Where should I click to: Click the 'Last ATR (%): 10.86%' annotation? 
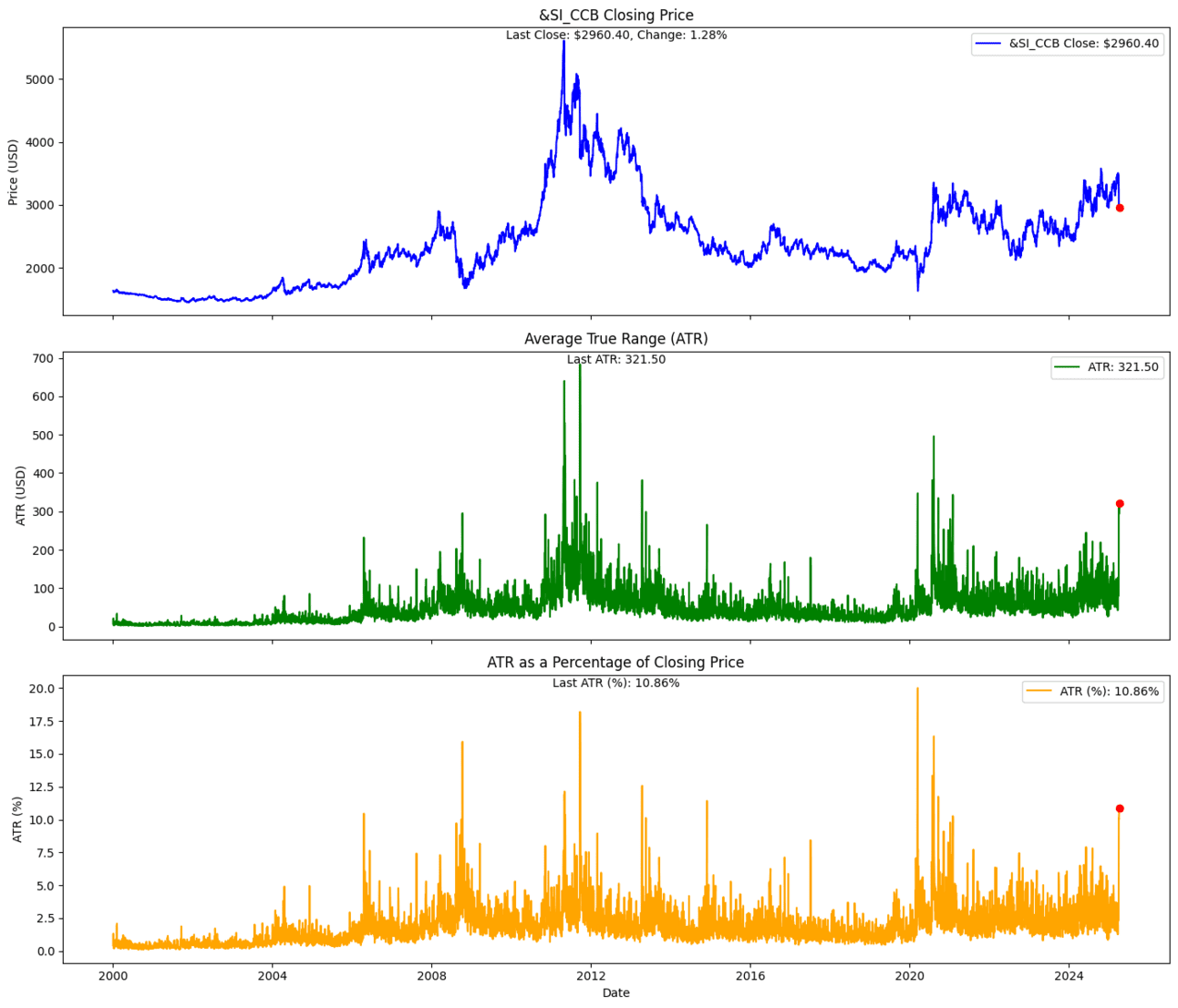coord(616,684)
